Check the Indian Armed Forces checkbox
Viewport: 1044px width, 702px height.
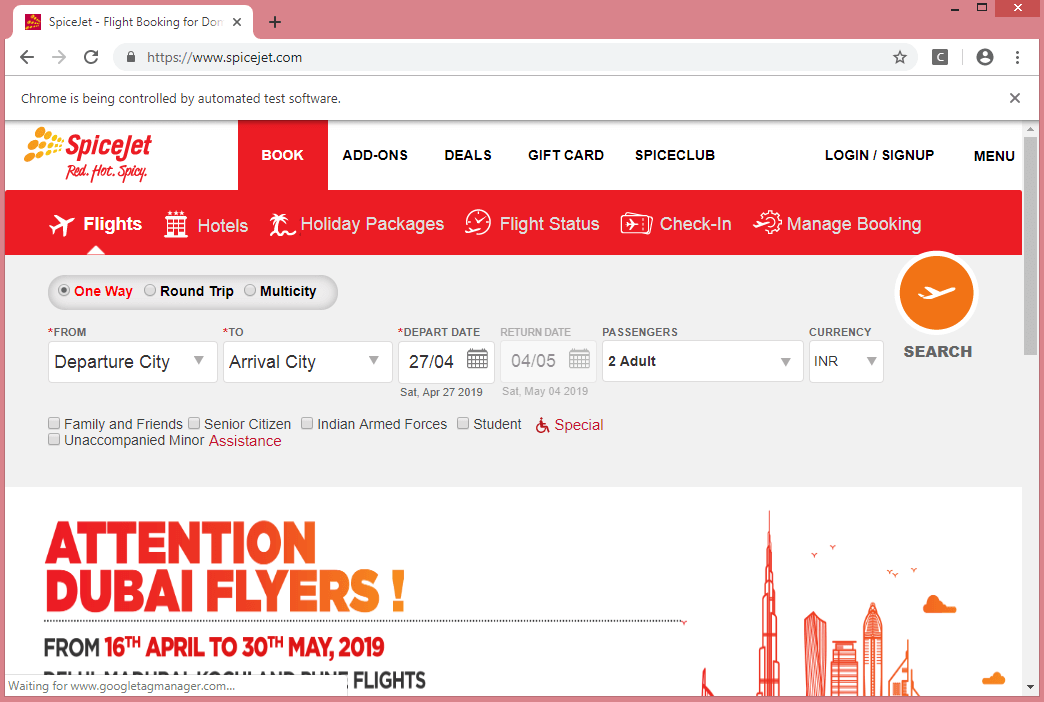tap(307, 423)
